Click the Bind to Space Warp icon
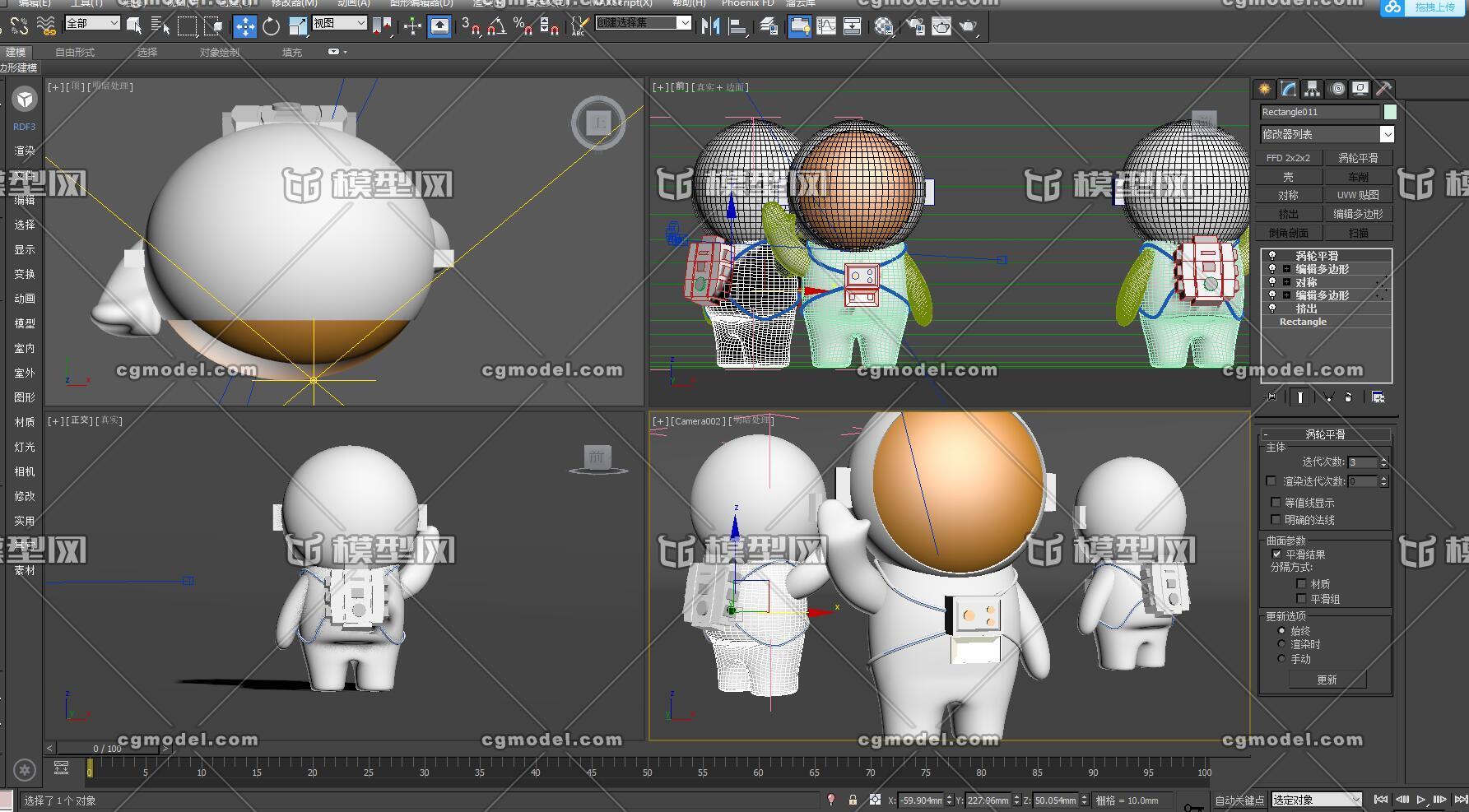The image size is (1469, 812). (46, 26)
